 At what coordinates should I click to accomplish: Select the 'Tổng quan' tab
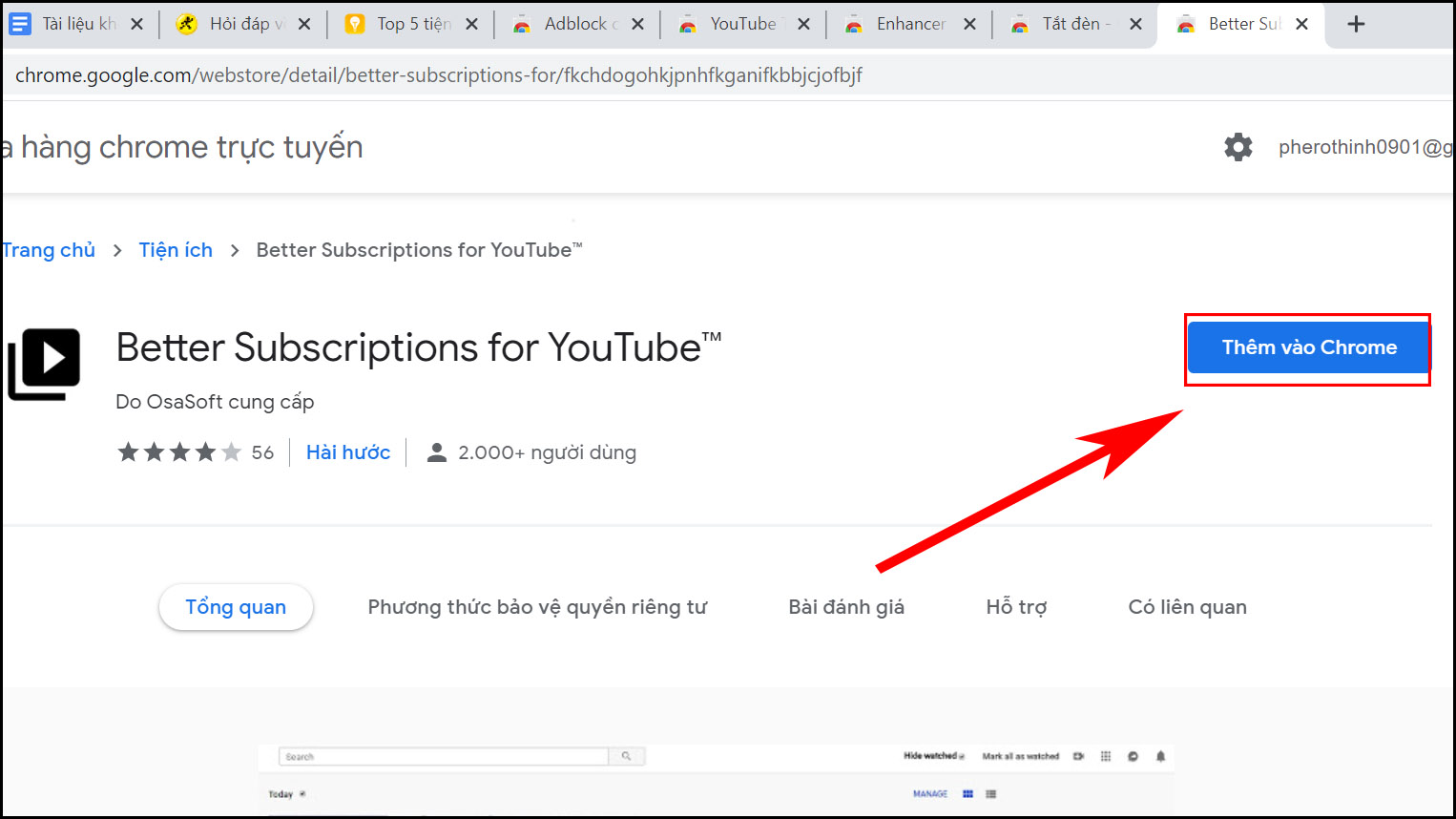point(236,607)
